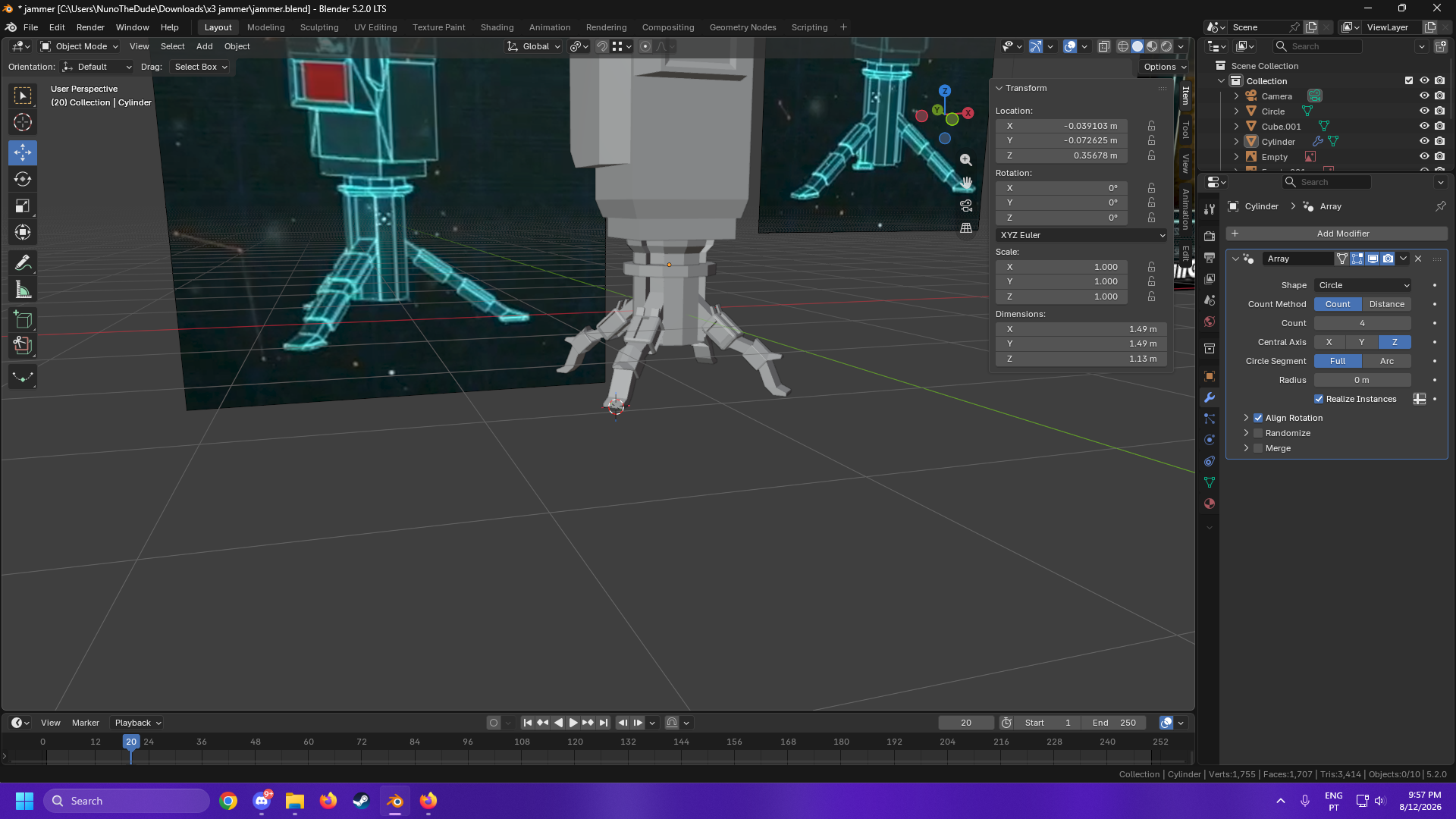Hide the Camera object in viewport
This screenshot has height=819, width=1456.
[1424, 96]
